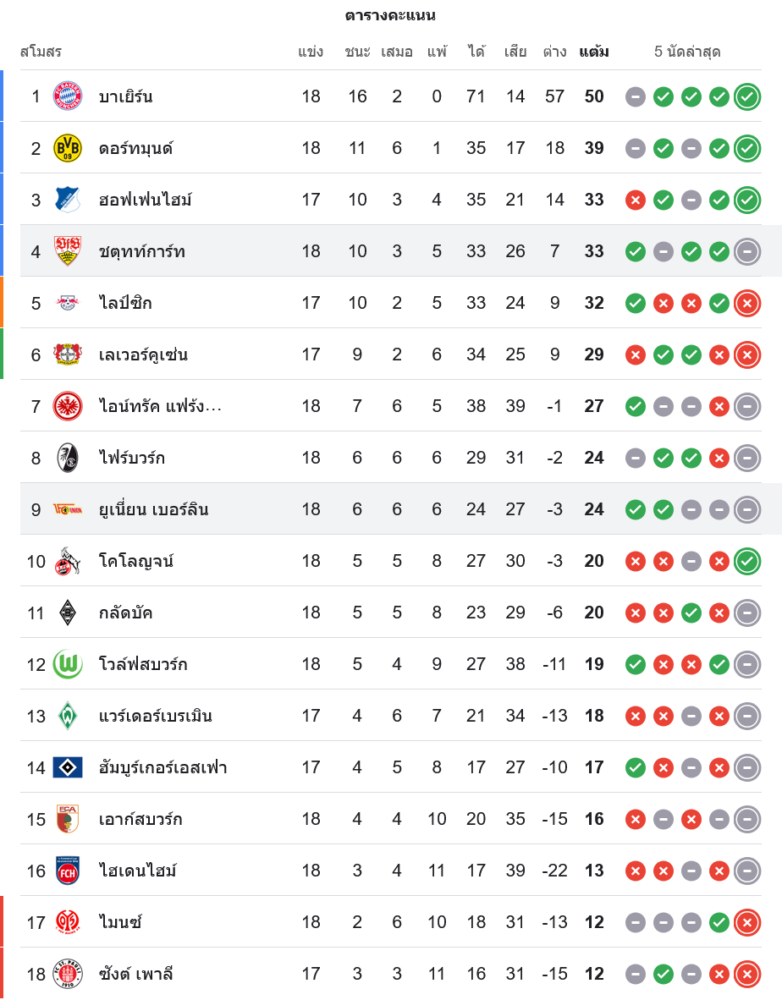
Task: Click the Bayer Leverkusen crest icon
Action: pyautogui.click(x=68, y=355)
